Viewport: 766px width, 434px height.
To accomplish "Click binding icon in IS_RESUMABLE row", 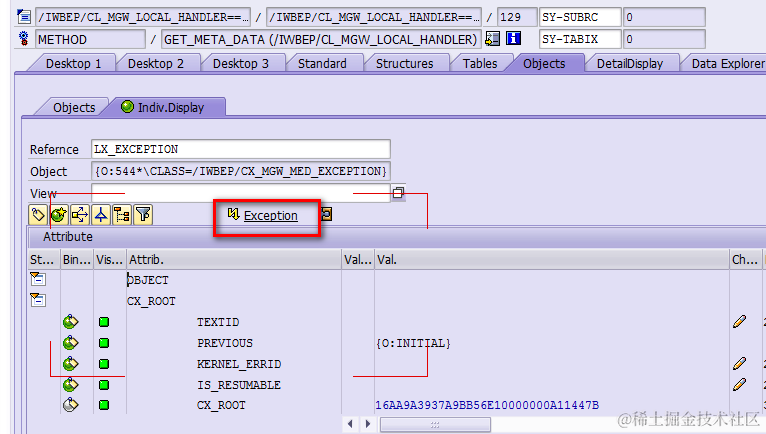I will pos(70,385).
